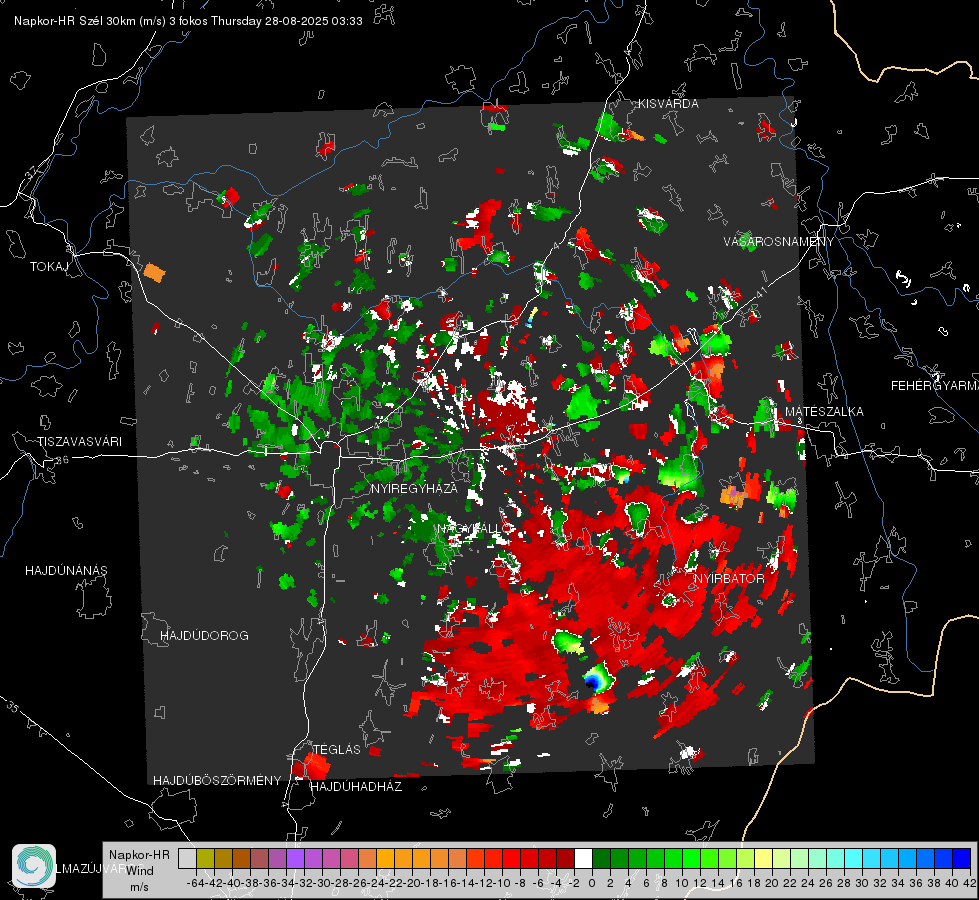This screenshot has height=900, width=979.
Task: Select the NYÍREGYHÁZA city label
Action: coord(414,489)
